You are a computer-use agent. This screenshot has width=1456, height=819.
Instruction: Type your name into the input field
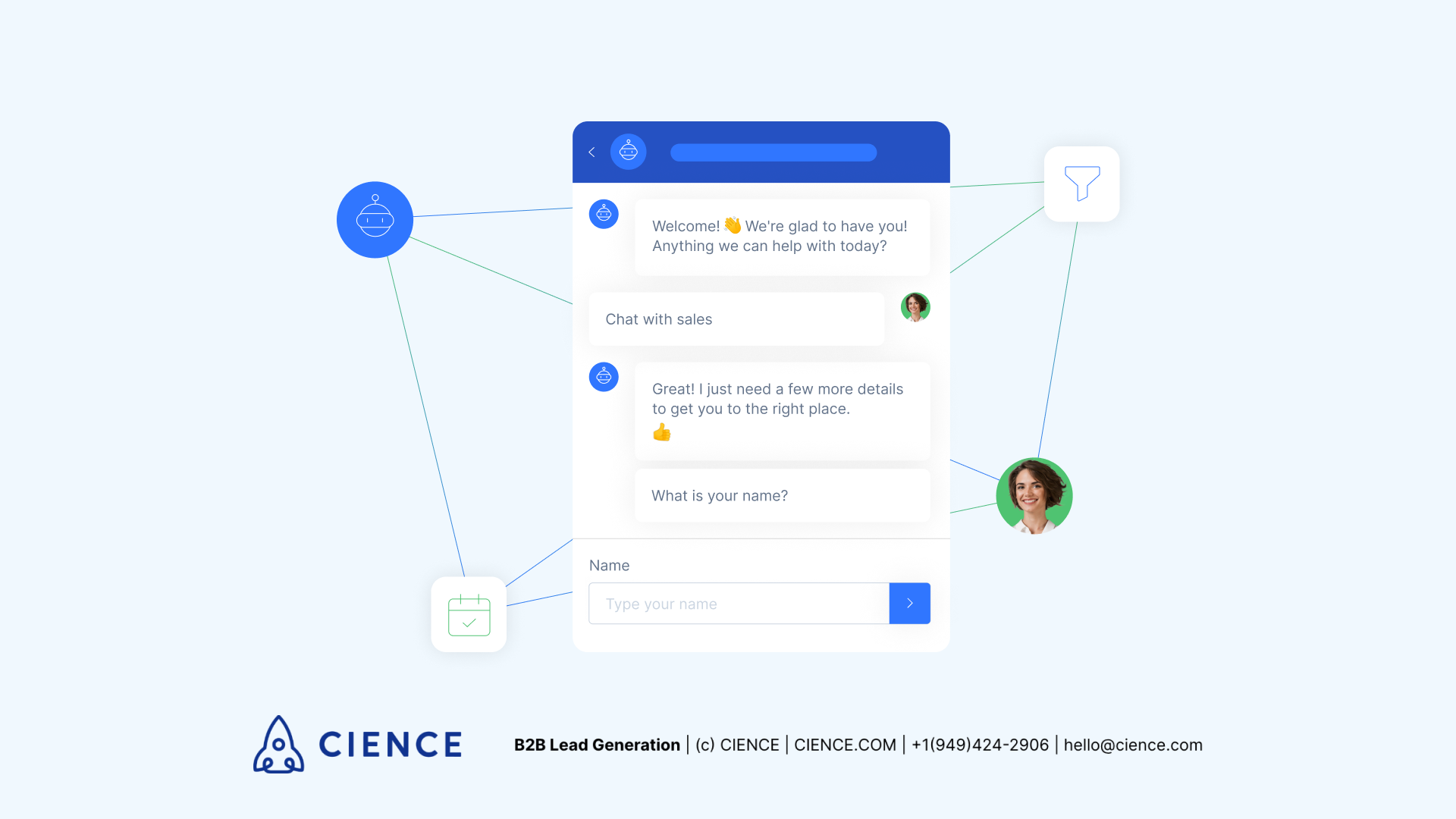point(736,603)
